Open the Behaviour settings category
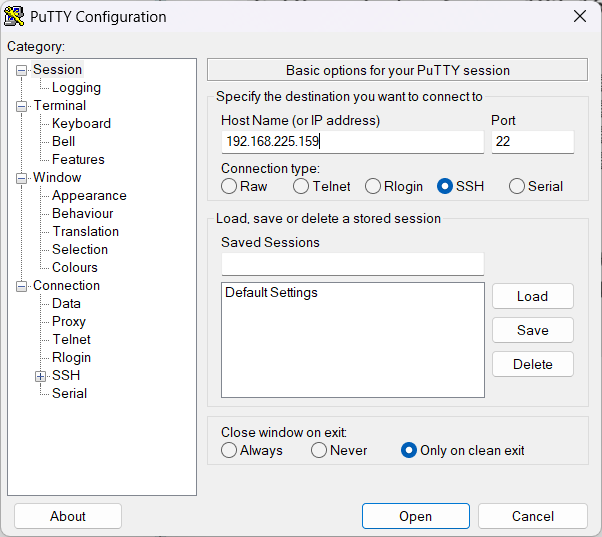 tap(83, 214)
